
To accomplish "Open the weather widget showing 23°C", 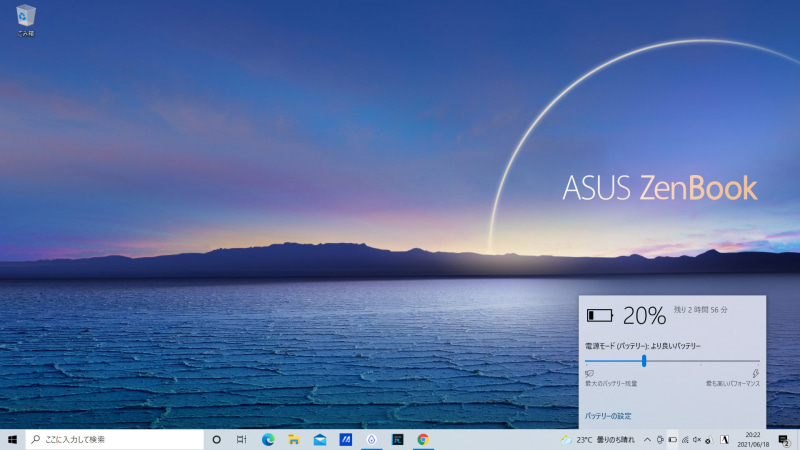I will pyautogui.click(x=597, y=439).
